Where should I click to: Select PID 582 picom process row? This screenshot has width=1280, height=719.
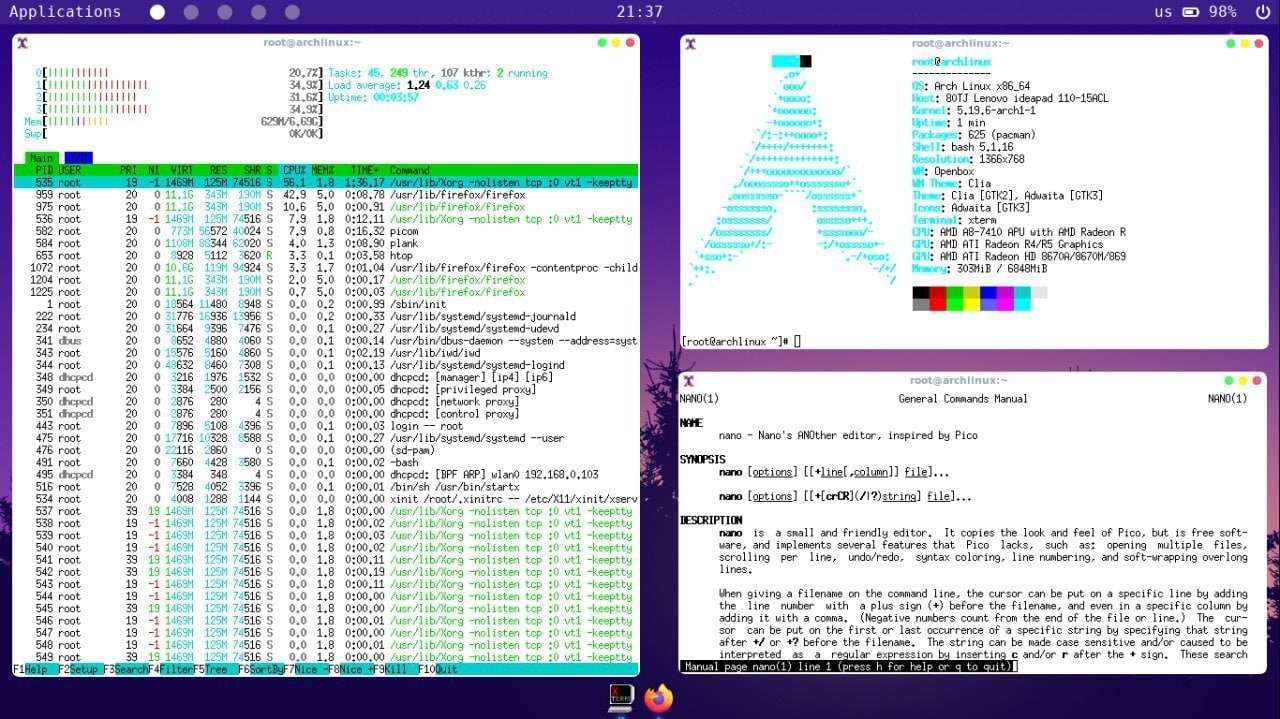coord(325,231)
